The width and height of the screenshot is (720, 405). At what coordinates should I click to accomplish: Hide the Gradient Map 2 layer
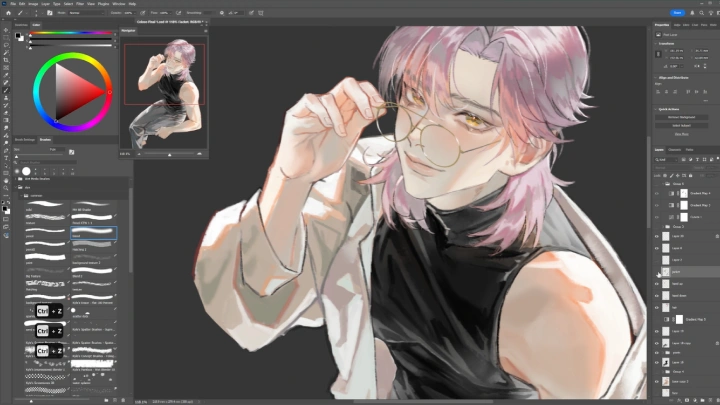657,205
